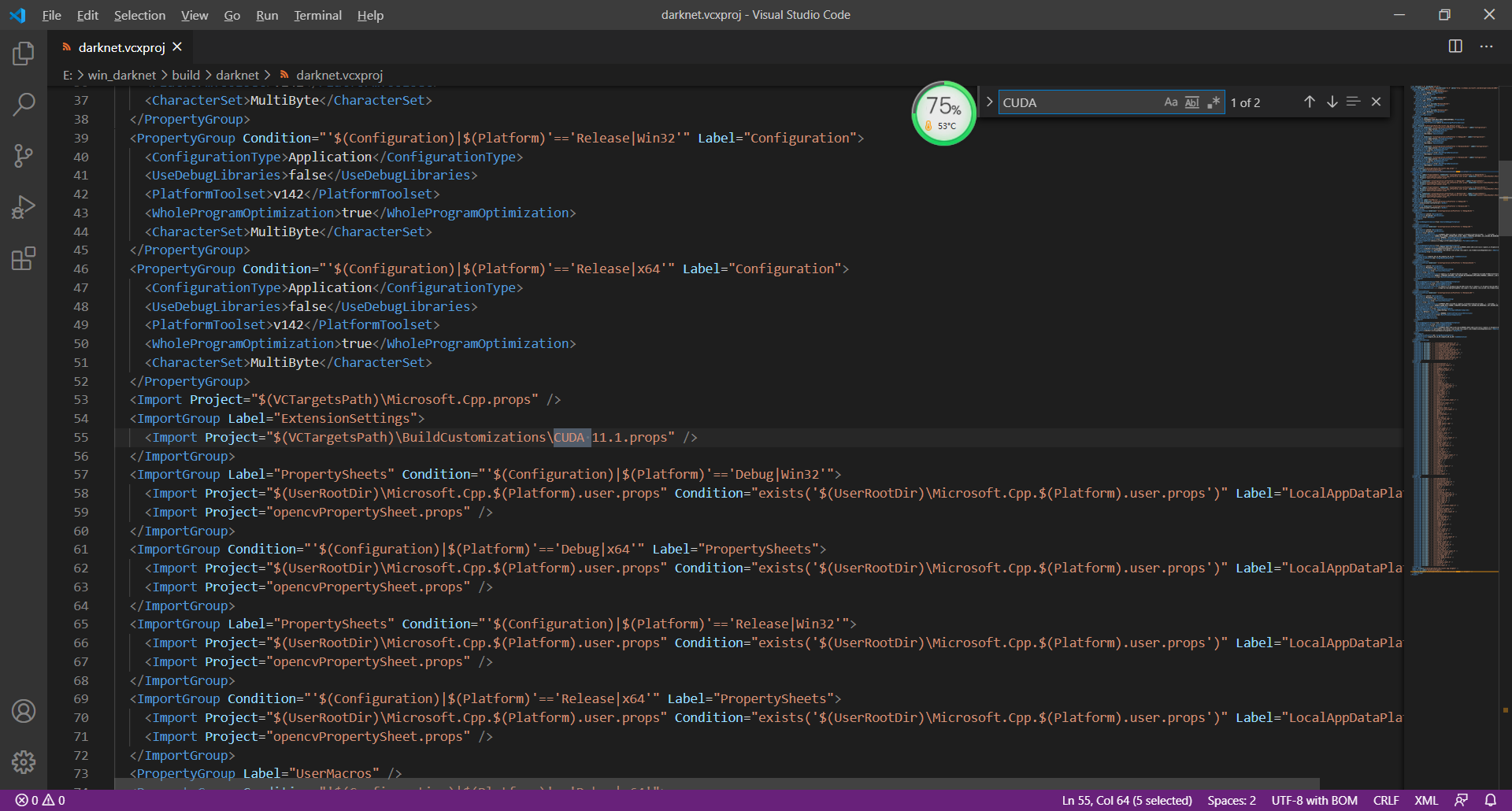
Task: Split the editor to the right
Action: click(x=1455, y=46)
